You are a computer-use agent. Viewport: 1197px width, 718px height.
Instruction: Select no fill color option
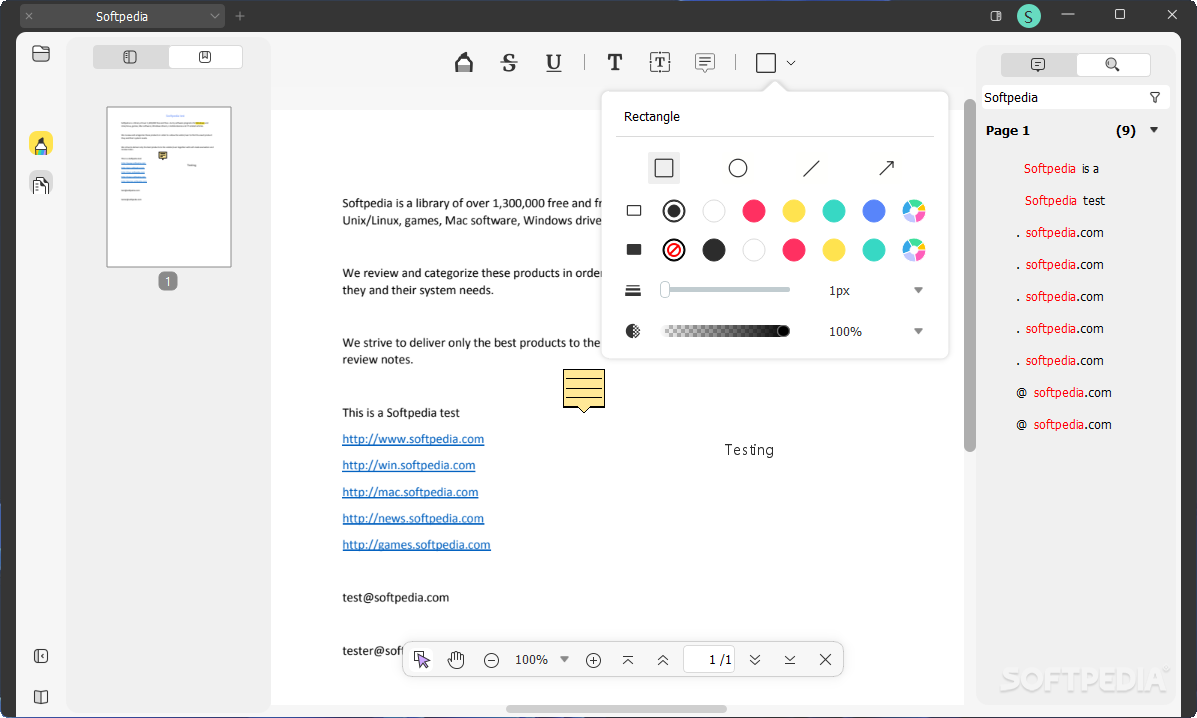673,250
